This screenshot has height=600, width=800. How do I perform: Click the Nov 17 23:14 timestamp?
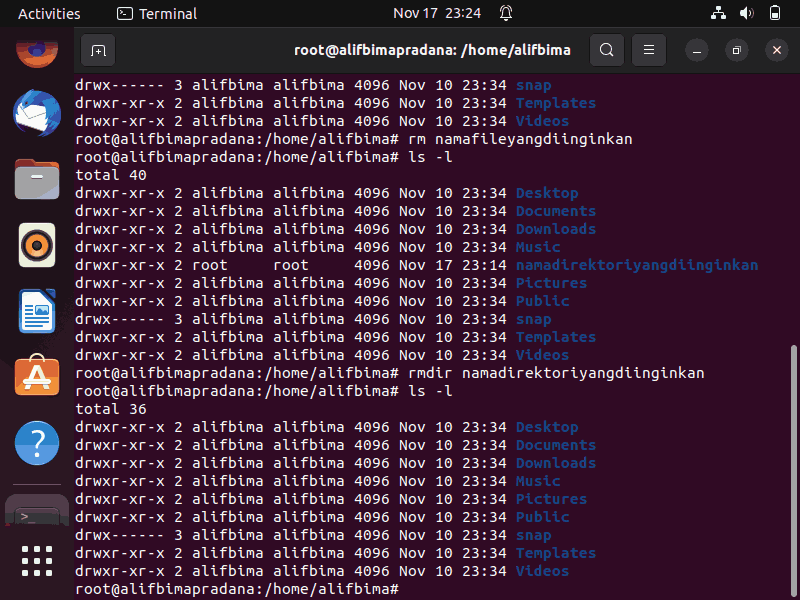pos(453,265)
